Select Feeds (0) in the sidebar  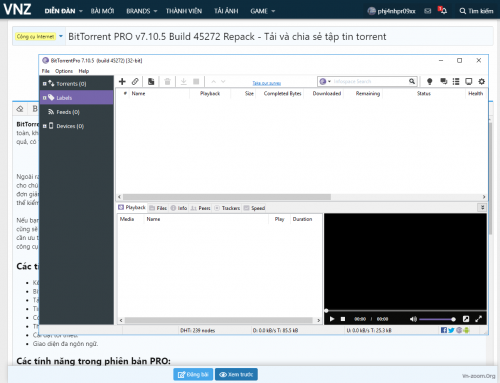pyautogui.click(x=77, y=112)
